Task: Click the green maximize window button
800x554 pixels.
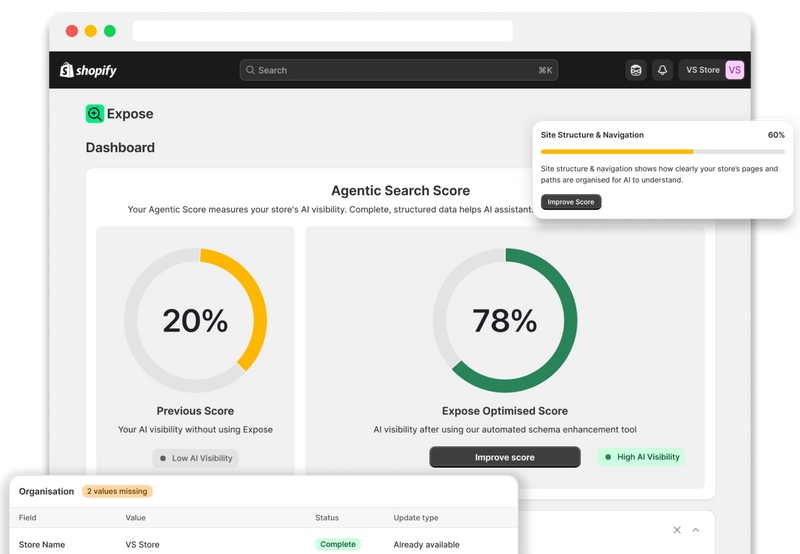Action: click(x=110, y=31)
